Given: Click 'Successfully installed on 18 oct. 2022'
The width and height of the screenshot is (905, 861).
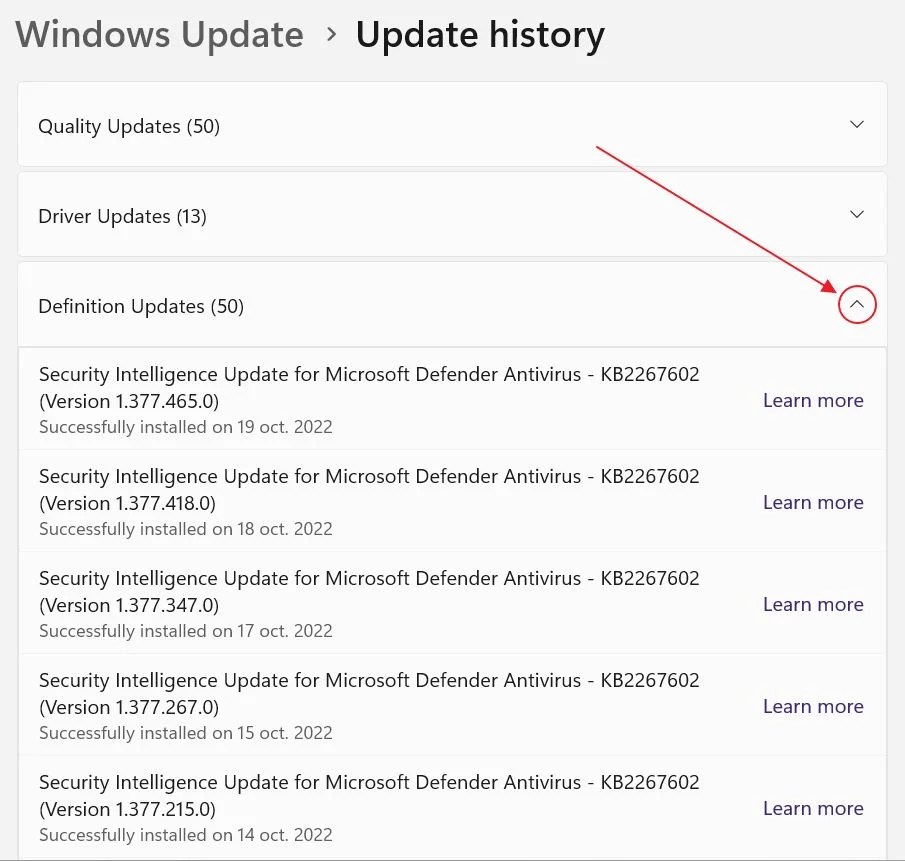Looking at the screenshot, I should 186,530.
